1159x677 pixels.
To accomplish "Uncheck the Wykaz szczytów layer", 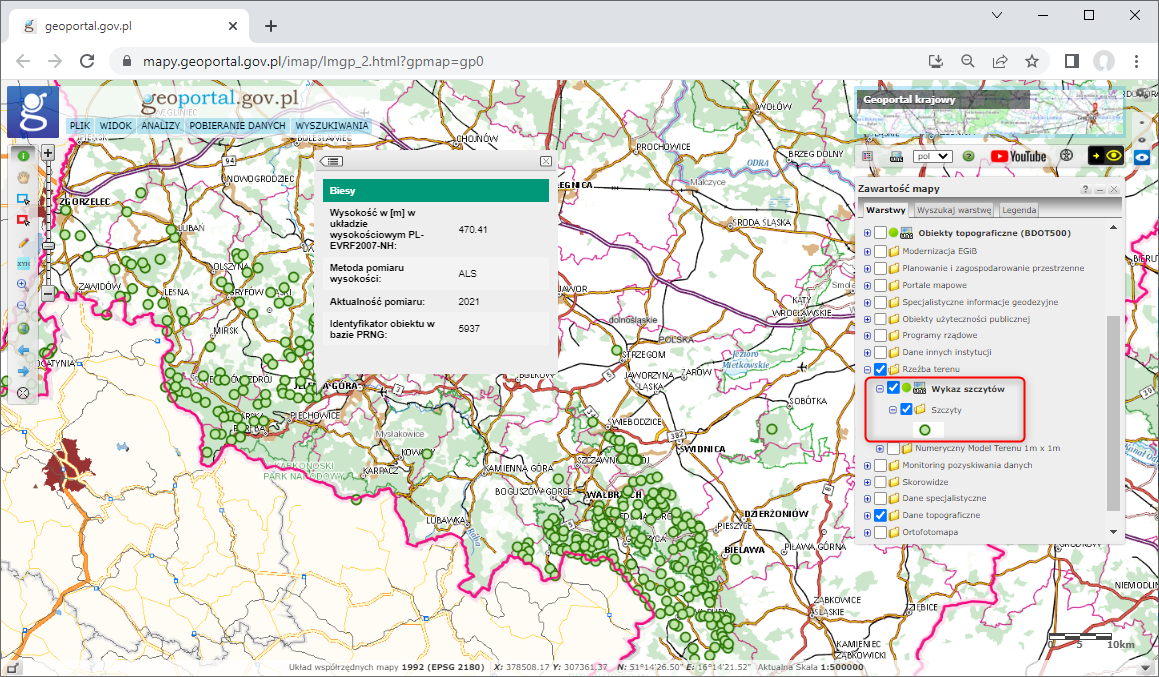I will coord(893,389).
